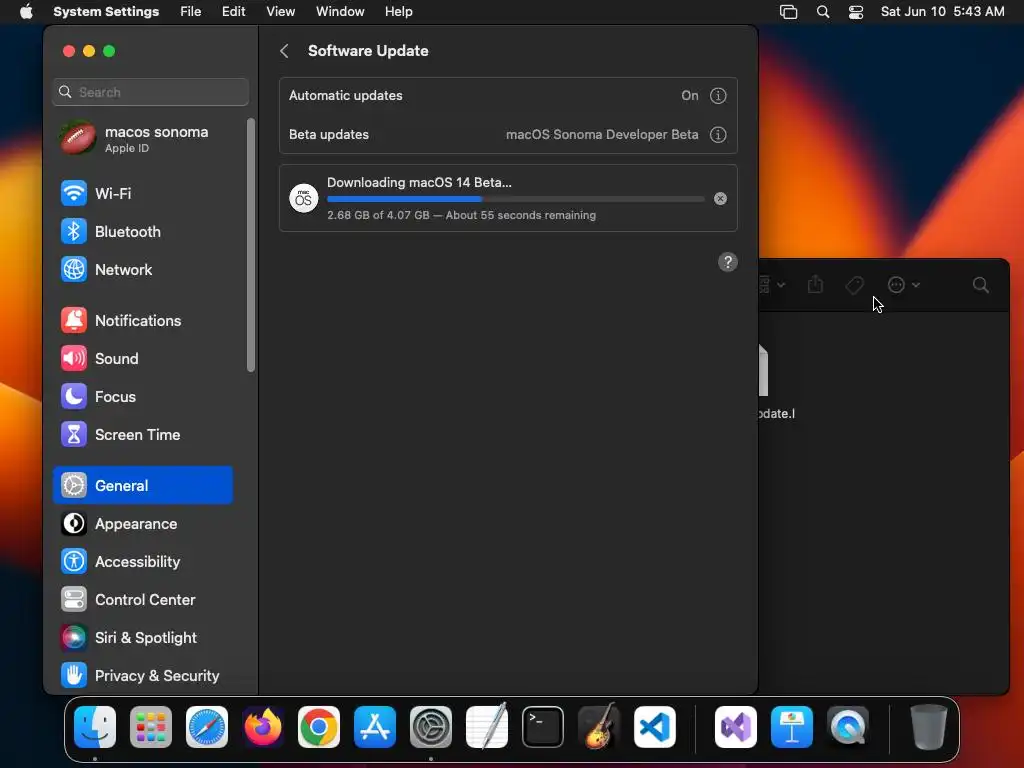1024x768 pixels.
Task: Go to Sound settings
Action: pos(142,359)
